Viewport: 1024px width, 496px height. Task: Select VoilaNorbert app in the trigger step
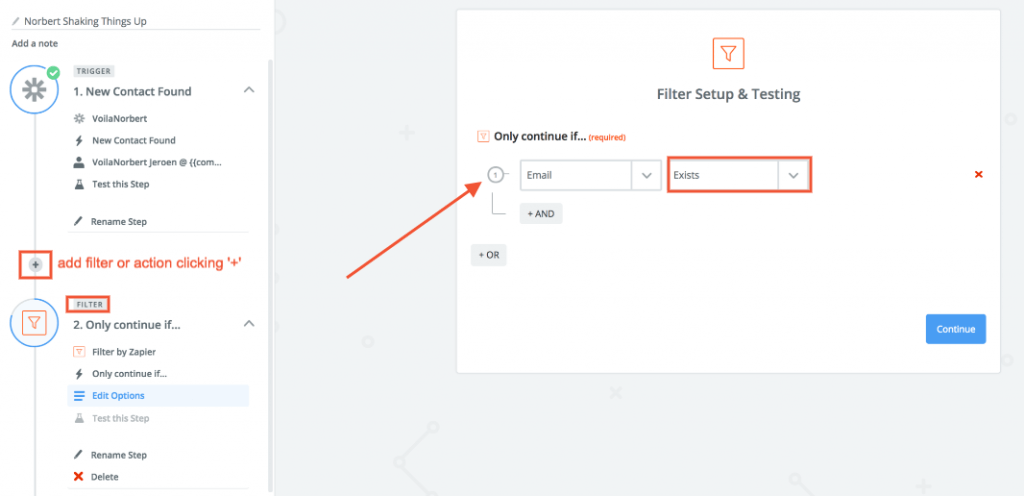pos(119,118)
